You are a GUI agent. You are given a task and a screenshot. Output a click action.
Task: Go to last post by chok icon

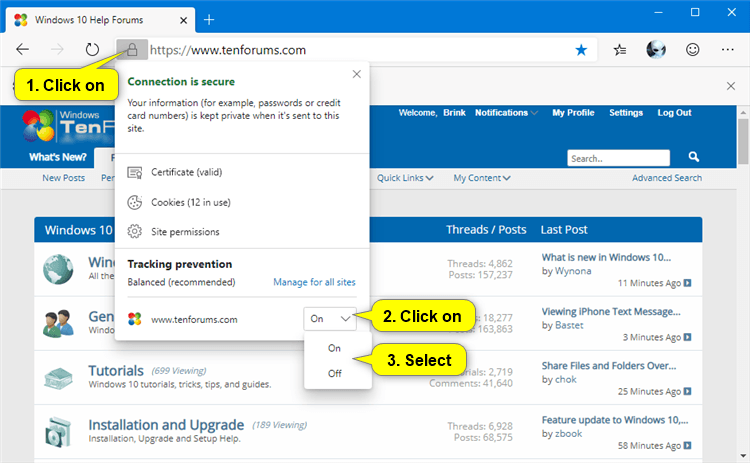point(687,391)
